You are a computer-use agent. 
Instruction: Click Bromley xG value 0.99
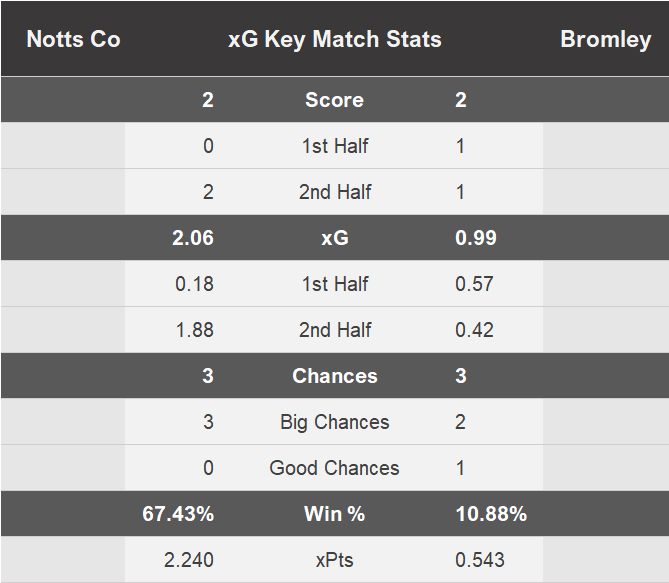pos(476,238)
